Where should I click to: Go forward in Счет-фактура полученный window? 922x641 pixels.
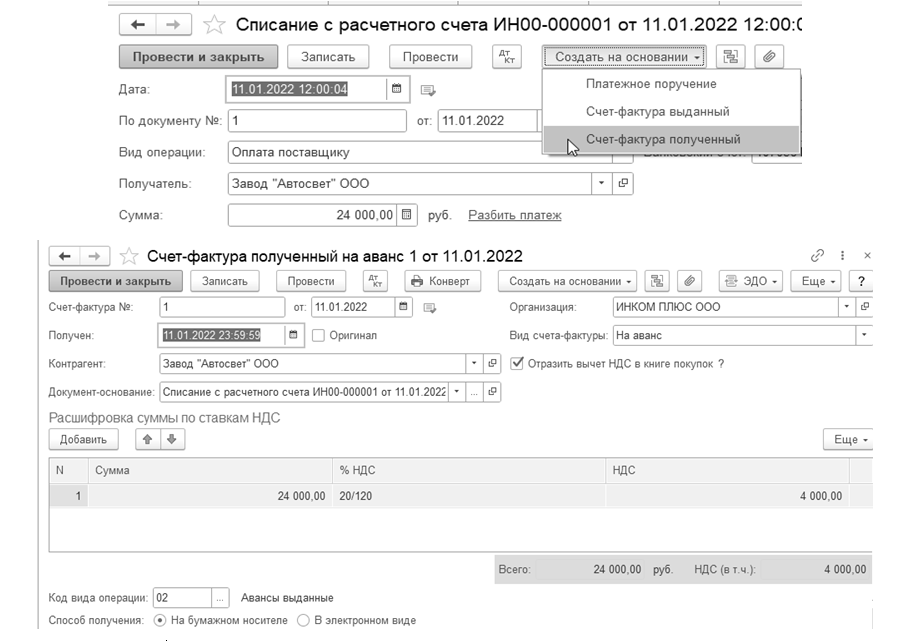click(x=94, y=256)
